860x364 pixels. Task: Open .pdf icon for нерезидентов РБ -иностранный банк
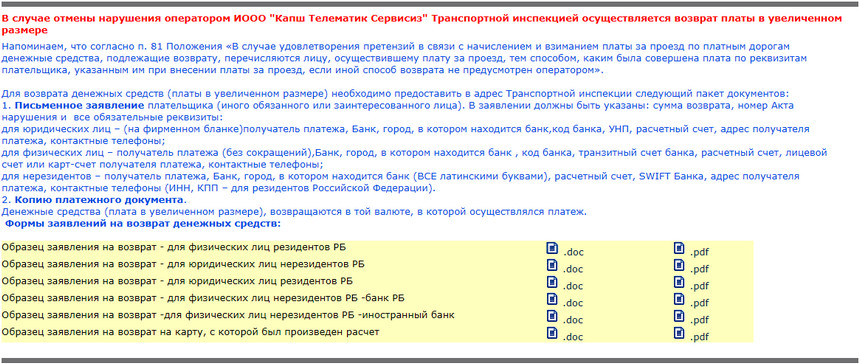pyautogui.click(x=680, y=316)
